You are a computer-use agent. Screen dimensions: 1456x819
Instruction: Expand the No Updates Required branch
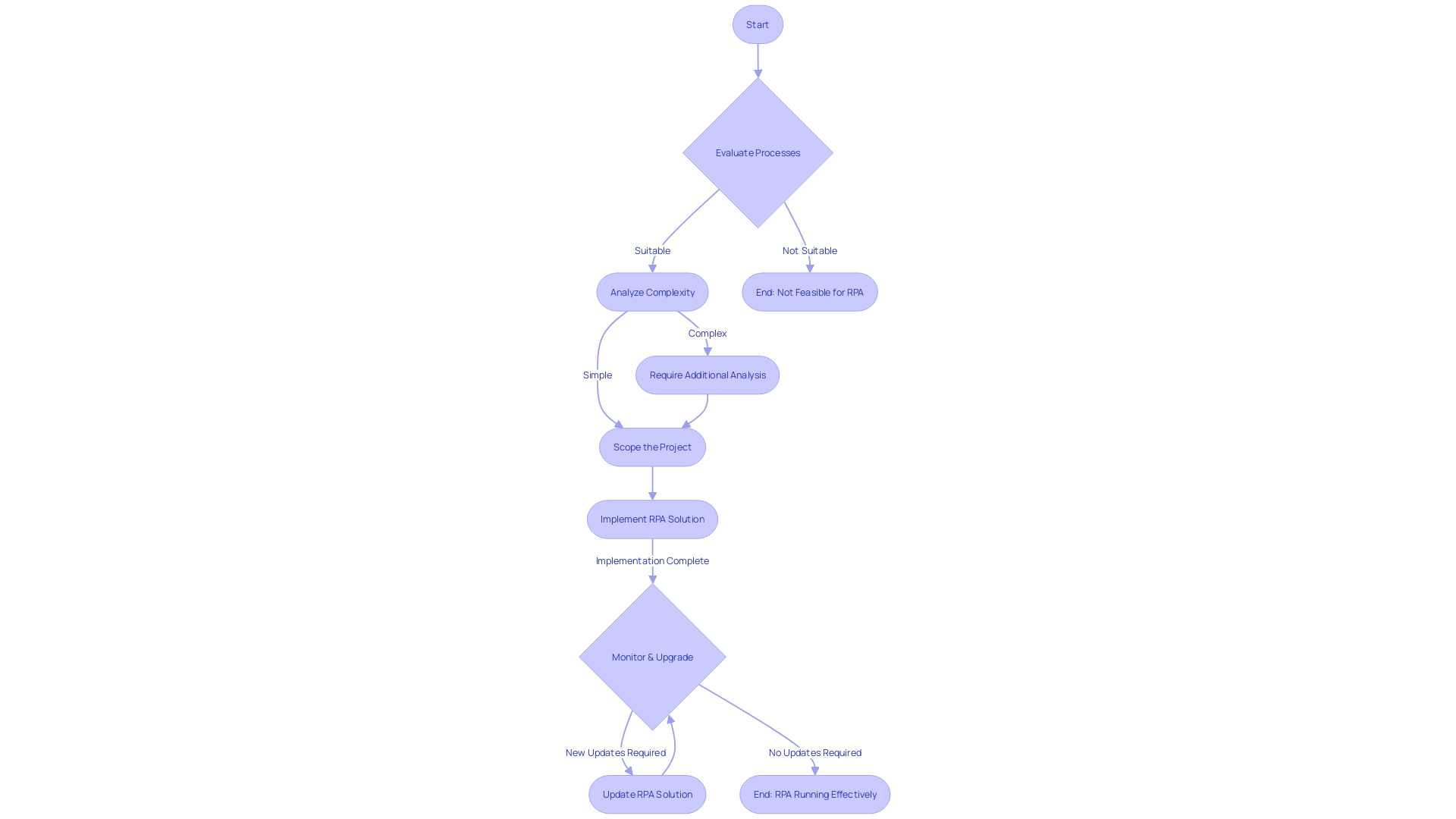(x=814, y=752)
